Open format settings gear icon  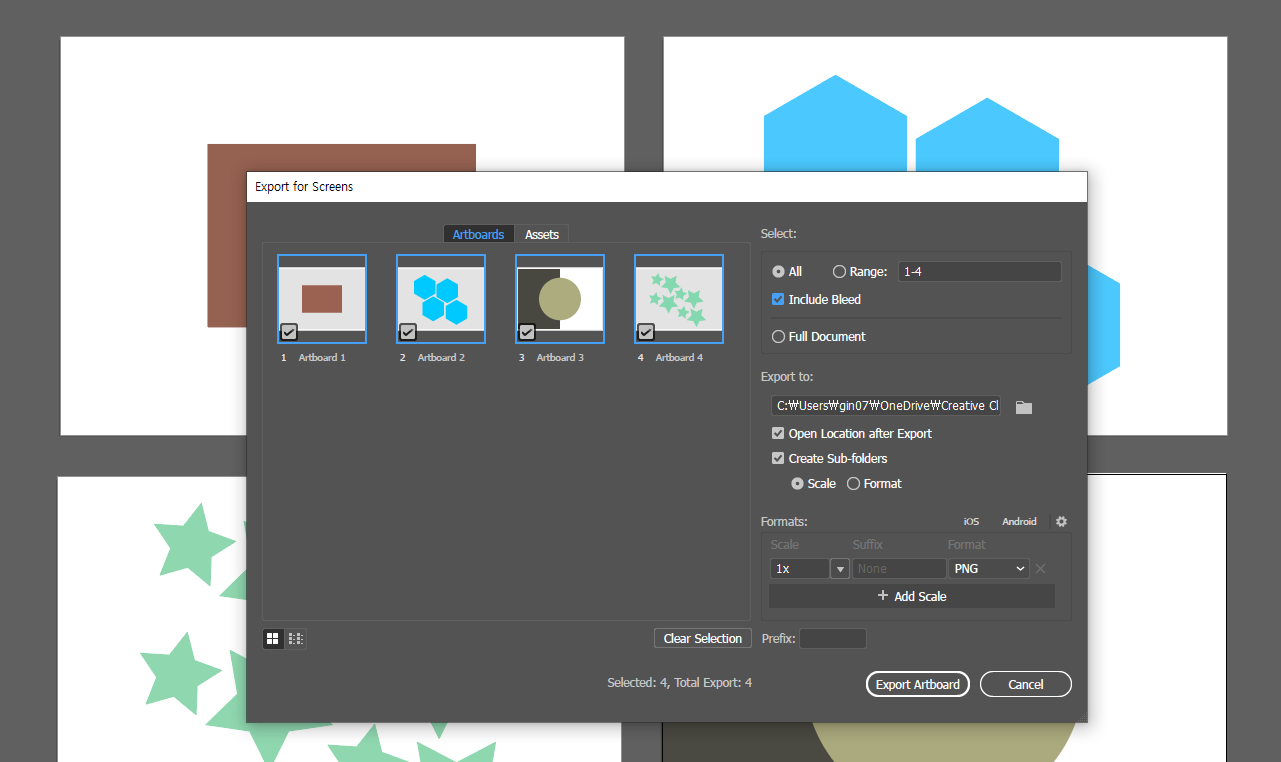tap(1062, 522)
